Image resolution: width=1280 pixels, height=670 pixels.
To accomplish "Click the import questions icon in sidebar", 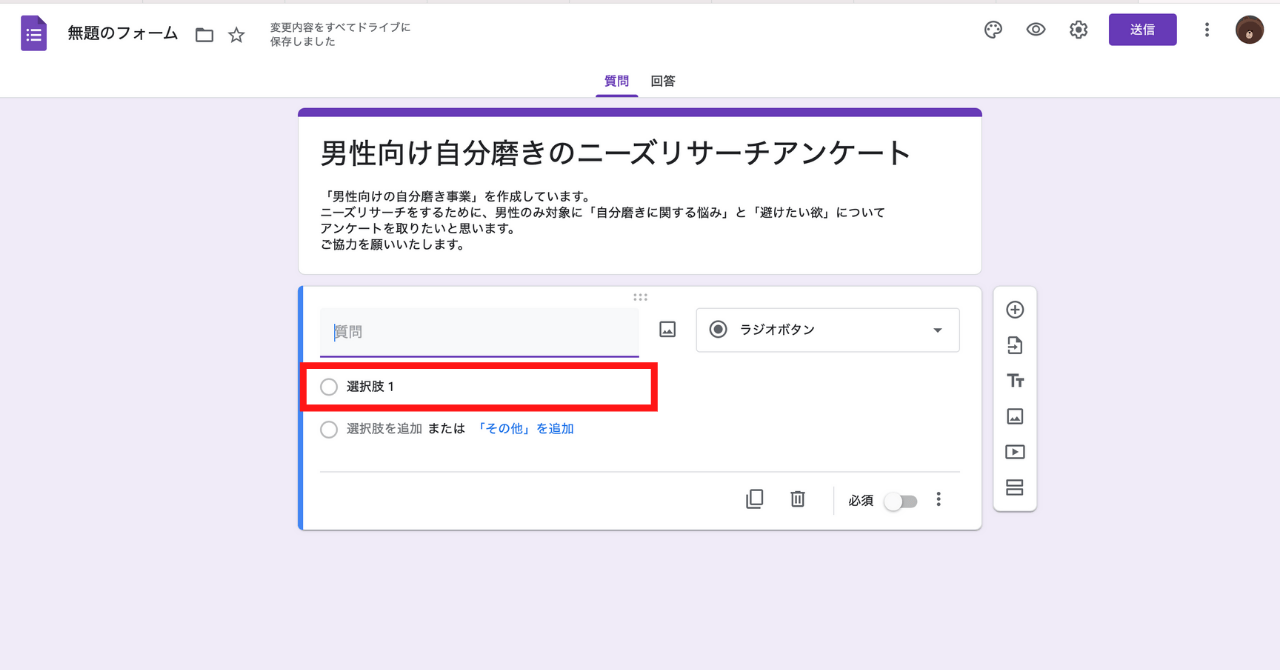I will click(x=1015, y=345).
